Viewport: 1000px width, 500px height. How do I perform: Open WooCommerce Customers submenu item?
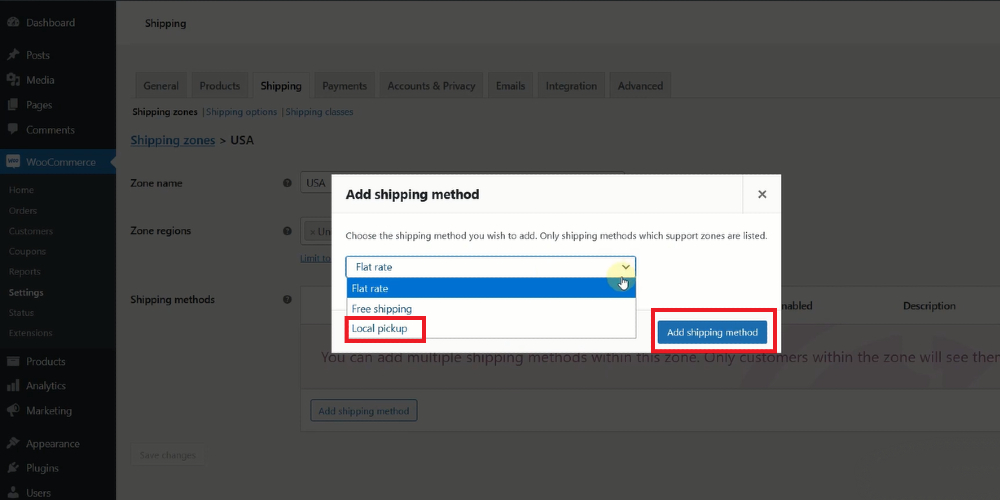tap(31, 231)
